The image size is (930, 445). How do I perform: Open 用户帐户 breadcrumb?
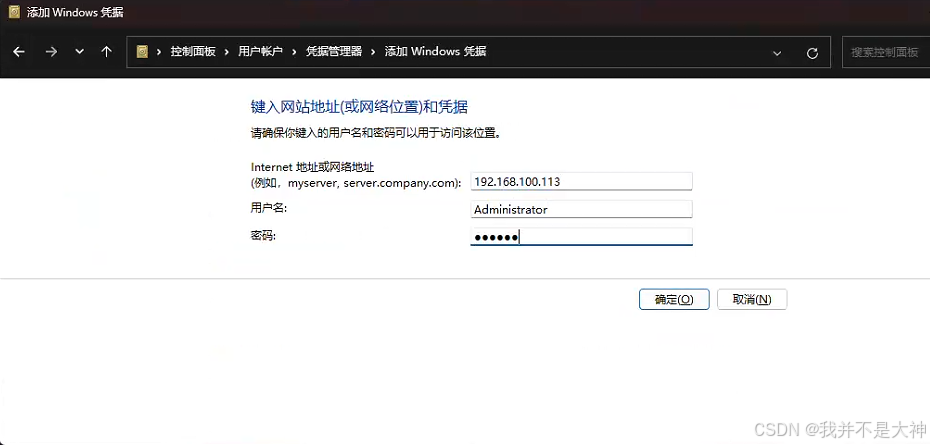click(x=260, y=52)
